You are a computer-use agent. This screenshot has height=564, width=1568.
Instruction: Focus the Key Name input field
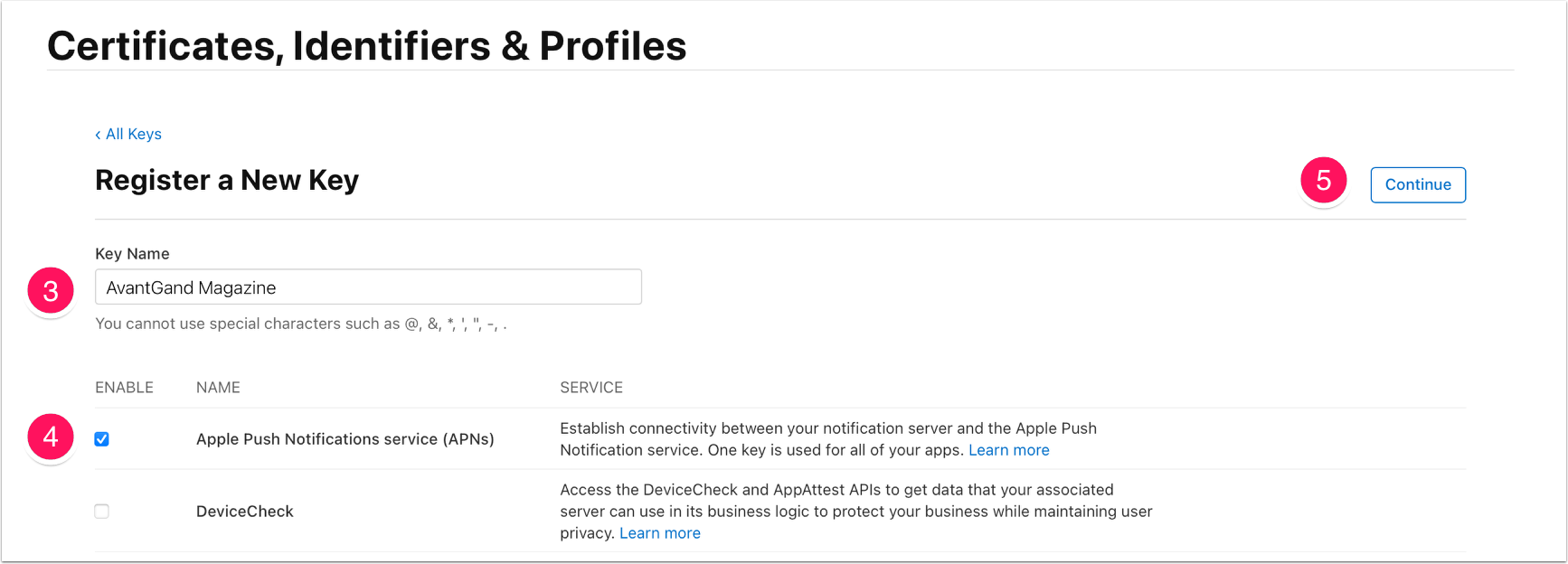pos(368,287)
